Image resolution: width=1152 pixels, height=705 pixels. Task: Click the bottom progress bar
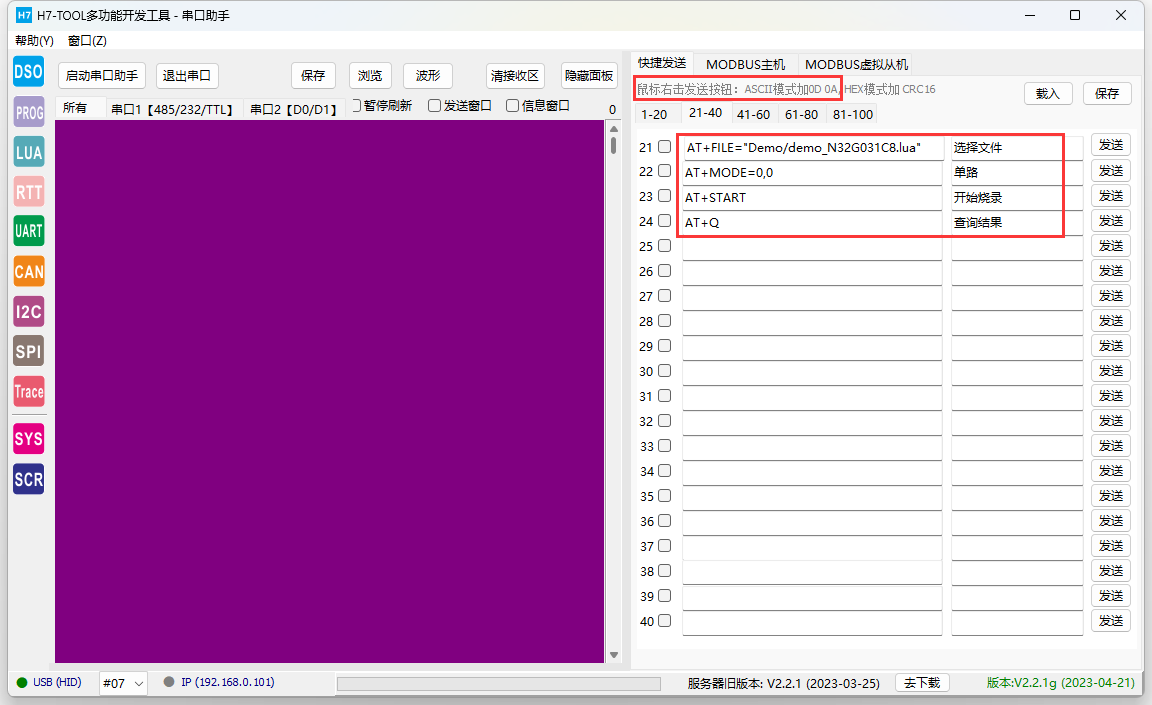coord(499,684)
